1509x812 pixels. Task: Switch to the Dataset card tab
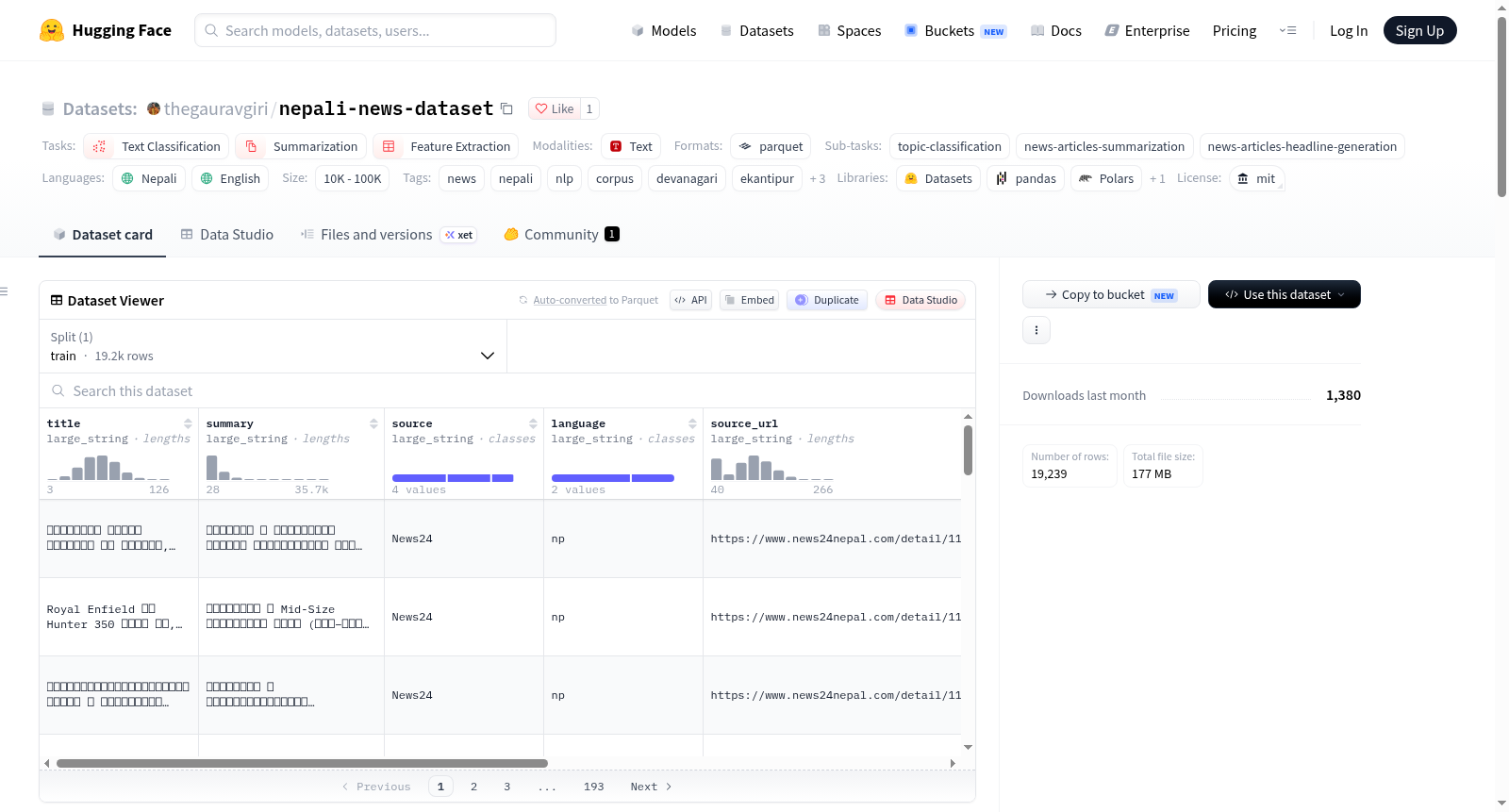point(103,235)
